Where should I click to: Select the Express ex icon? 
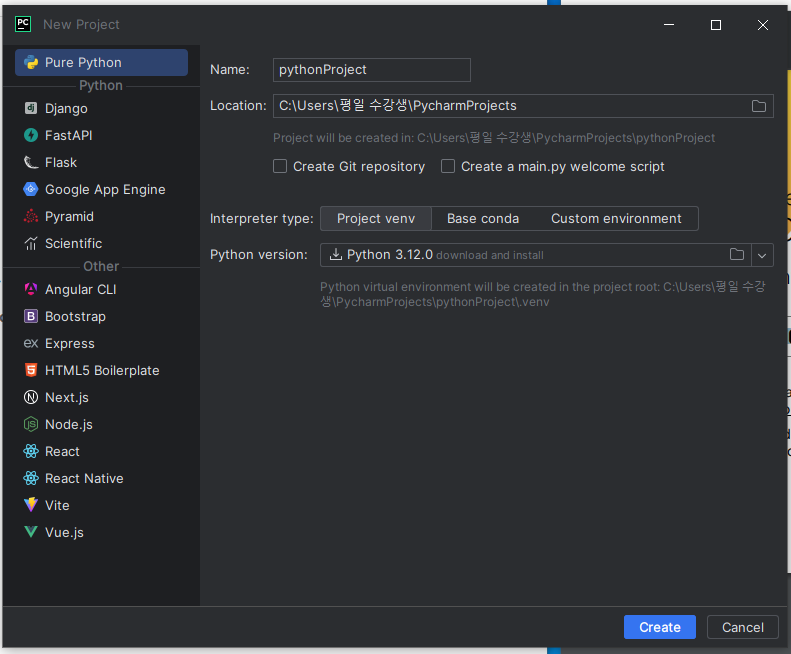31,343
